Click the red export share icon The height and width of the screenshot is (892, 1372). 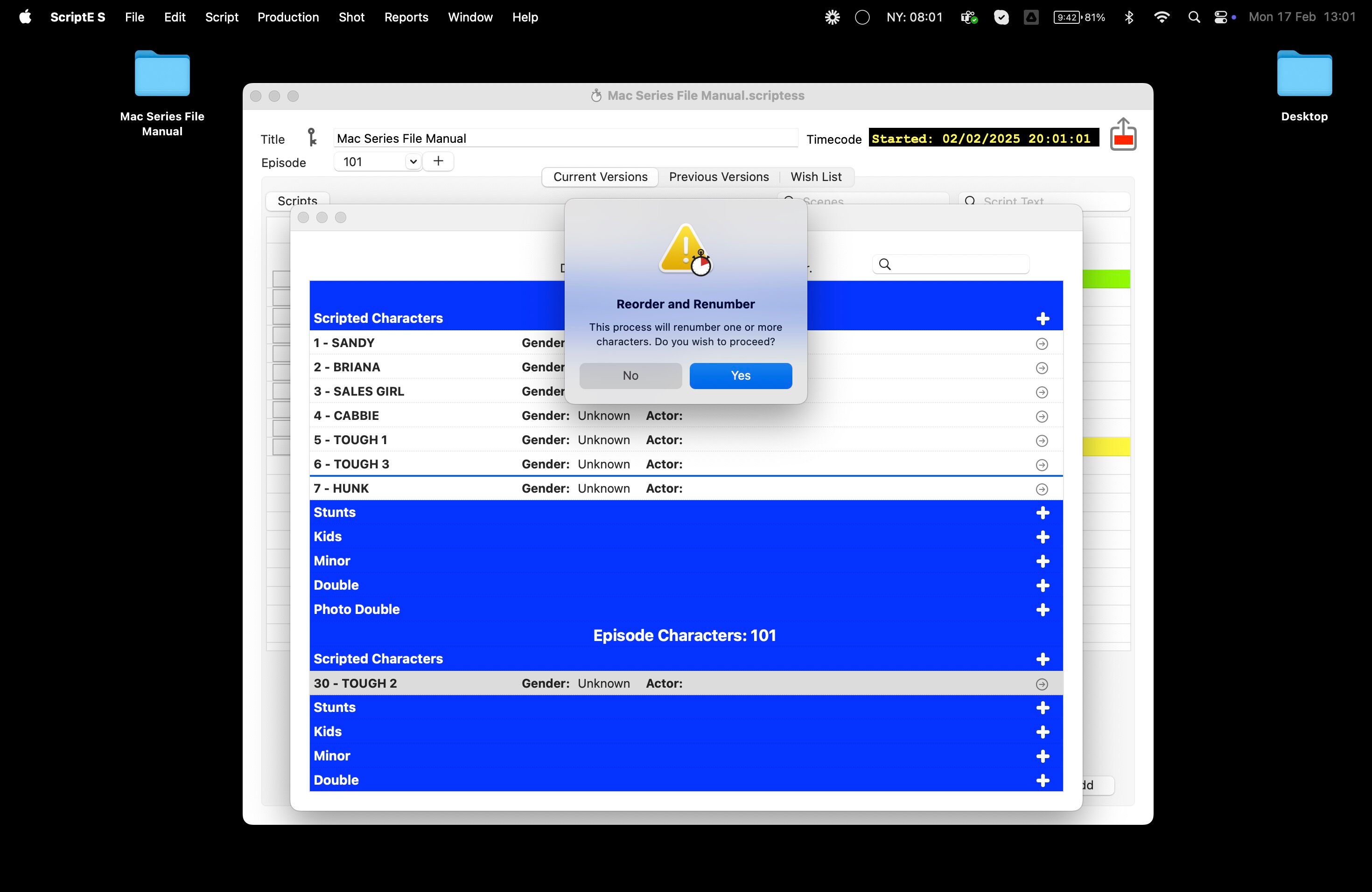1122,136
